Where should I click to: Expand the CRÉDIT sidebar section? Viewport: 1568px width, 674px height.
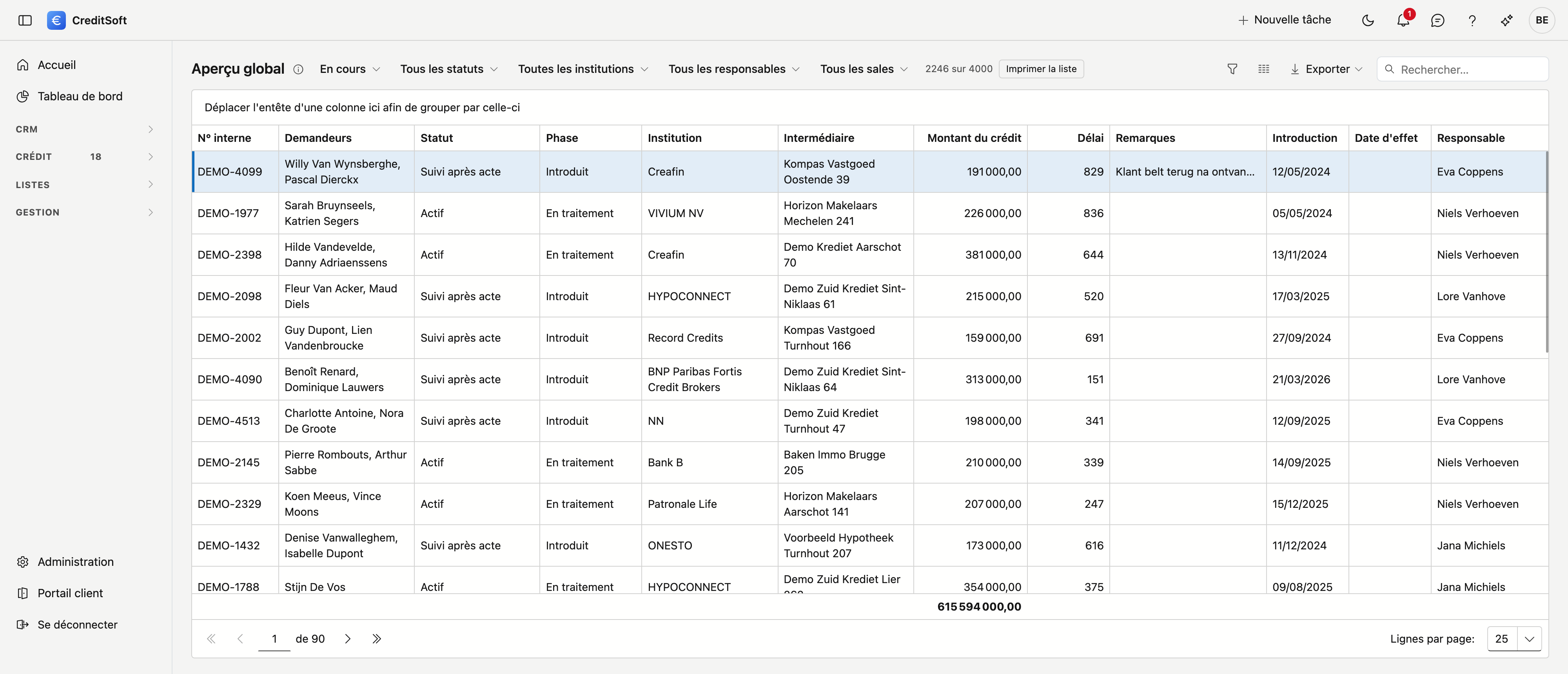click(x=85, y=156)
